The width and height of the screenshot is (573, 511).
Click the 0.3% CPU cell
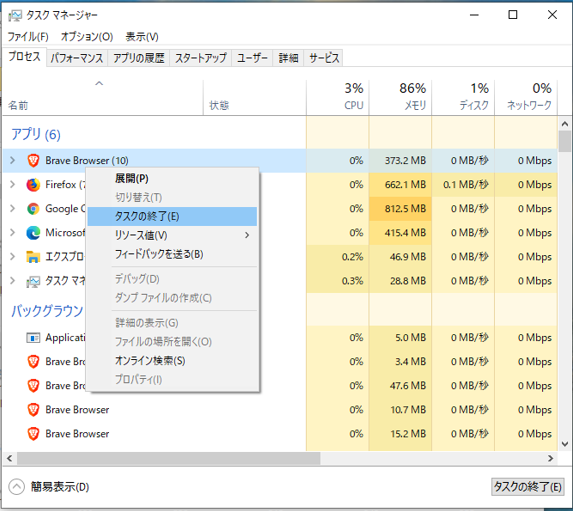pyautogui.click(x=338, y=281)
